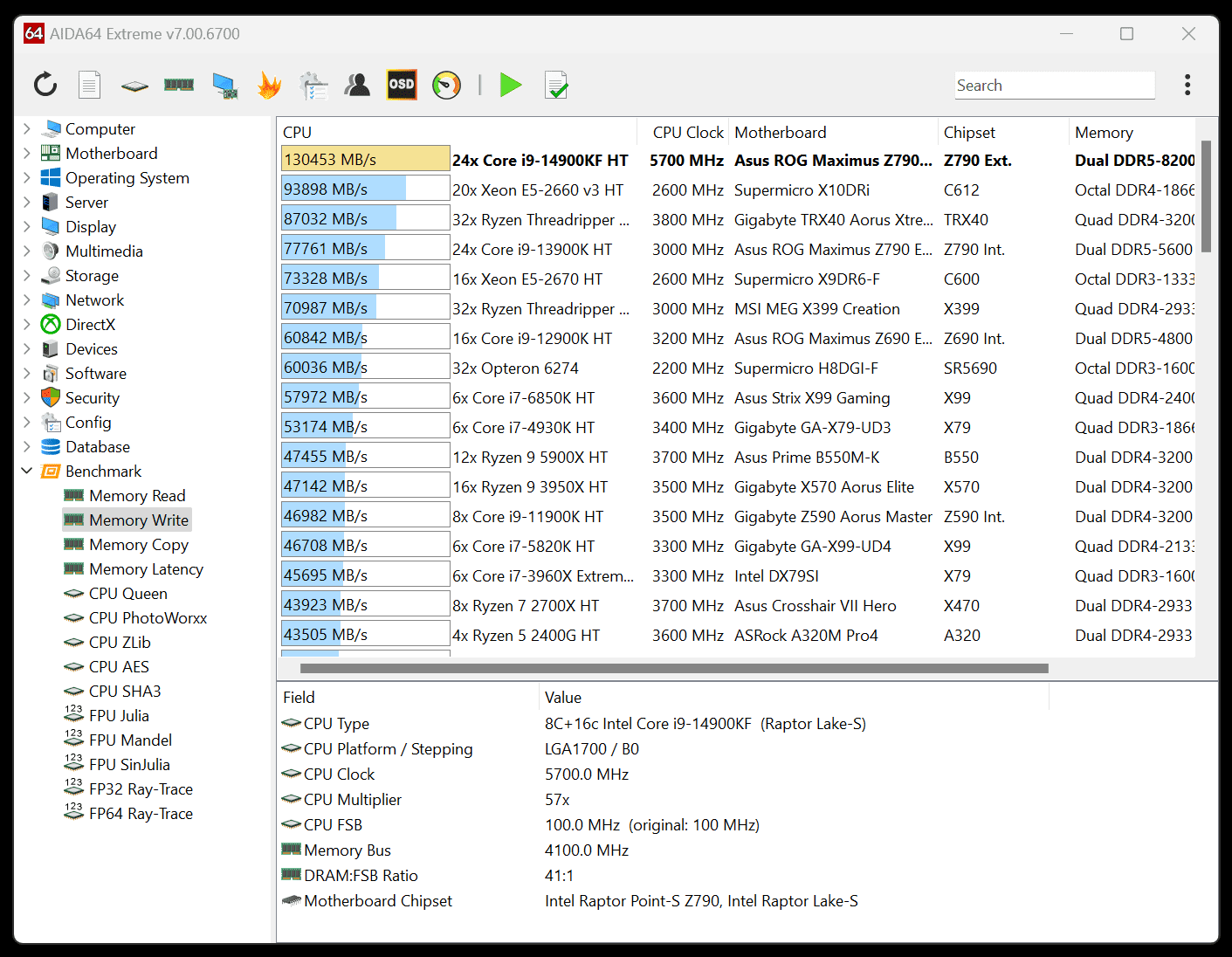Viewport: 1232px width, 957px height.
Task: Open the System Stability Test flame icon
Action: pos(270,85)
